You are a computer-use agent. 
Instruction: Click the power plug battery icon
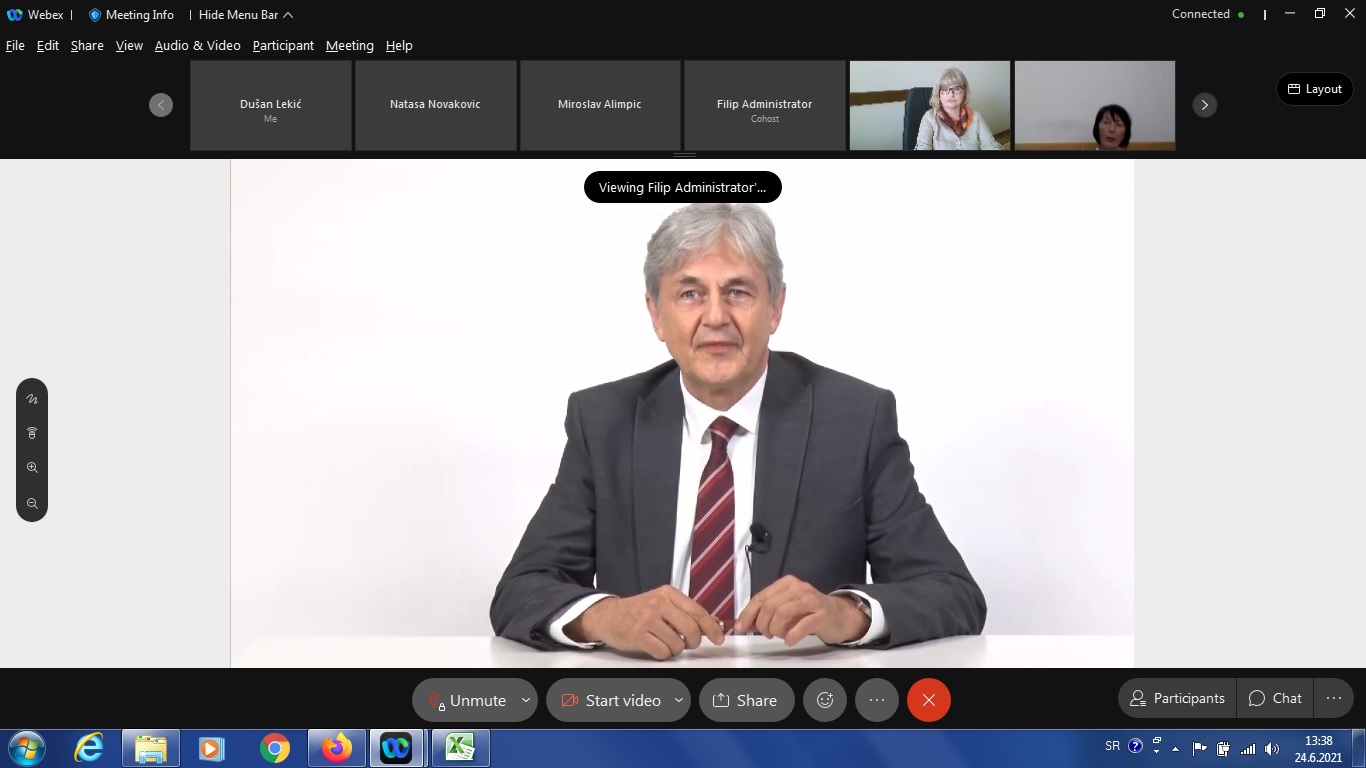[1223, 748]
